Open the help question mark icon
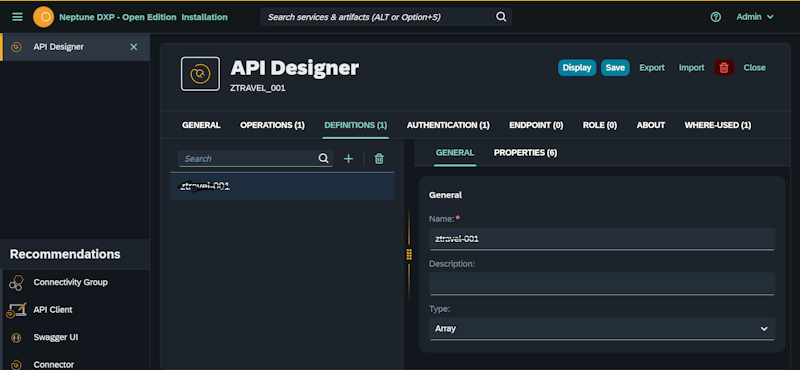 [x=716, y=17]
